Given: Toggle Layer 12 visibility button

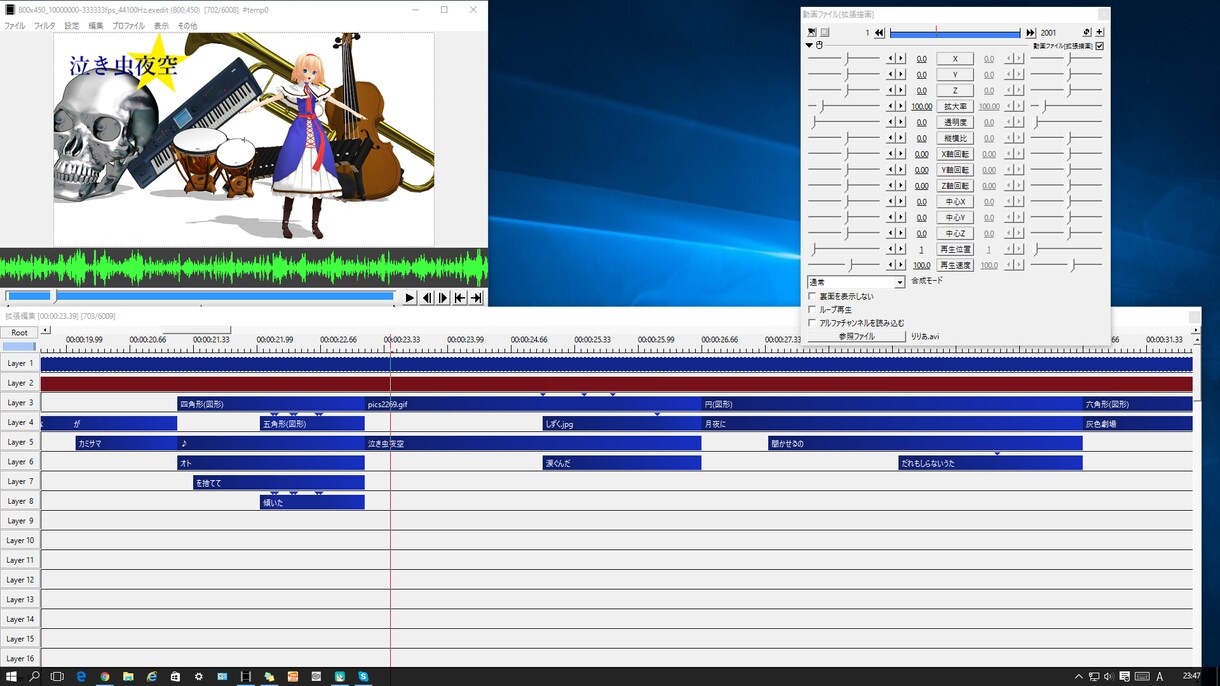Looking at the screenshot, I should (x=20, y=580).
